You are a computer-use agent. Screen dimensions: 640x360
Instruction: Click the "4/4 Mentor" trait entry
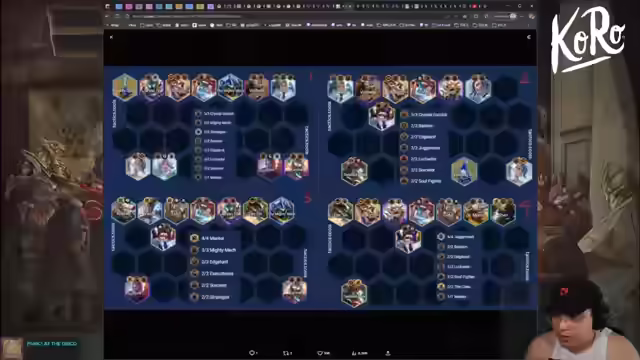tap(208, 238)
